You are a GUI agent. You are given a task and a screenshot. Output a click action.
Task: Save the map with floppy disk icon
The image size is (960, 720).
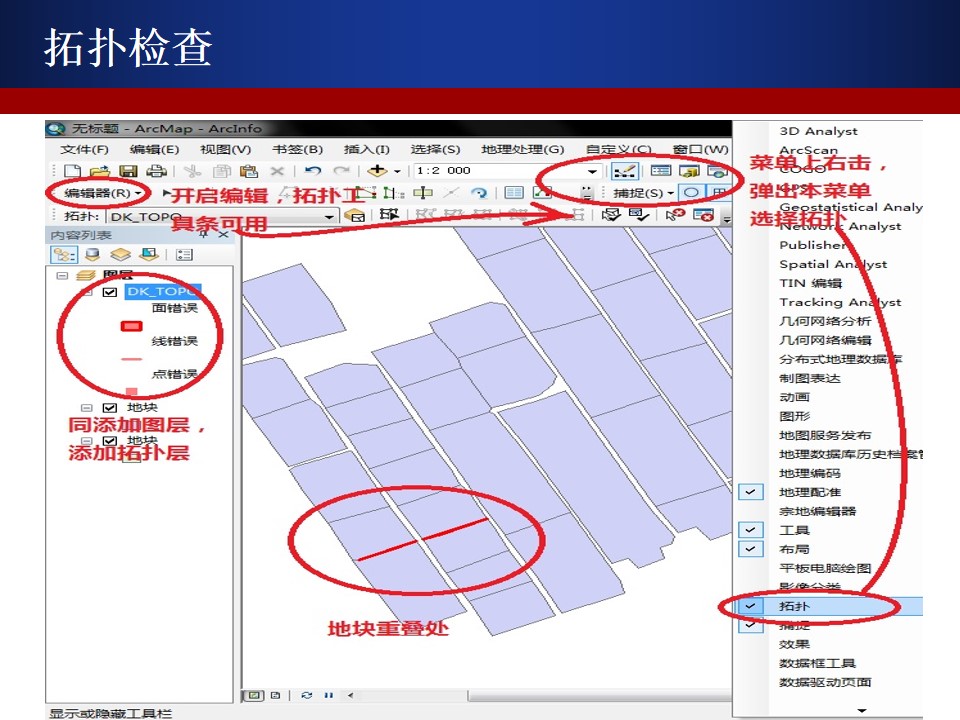coord(128,171)
